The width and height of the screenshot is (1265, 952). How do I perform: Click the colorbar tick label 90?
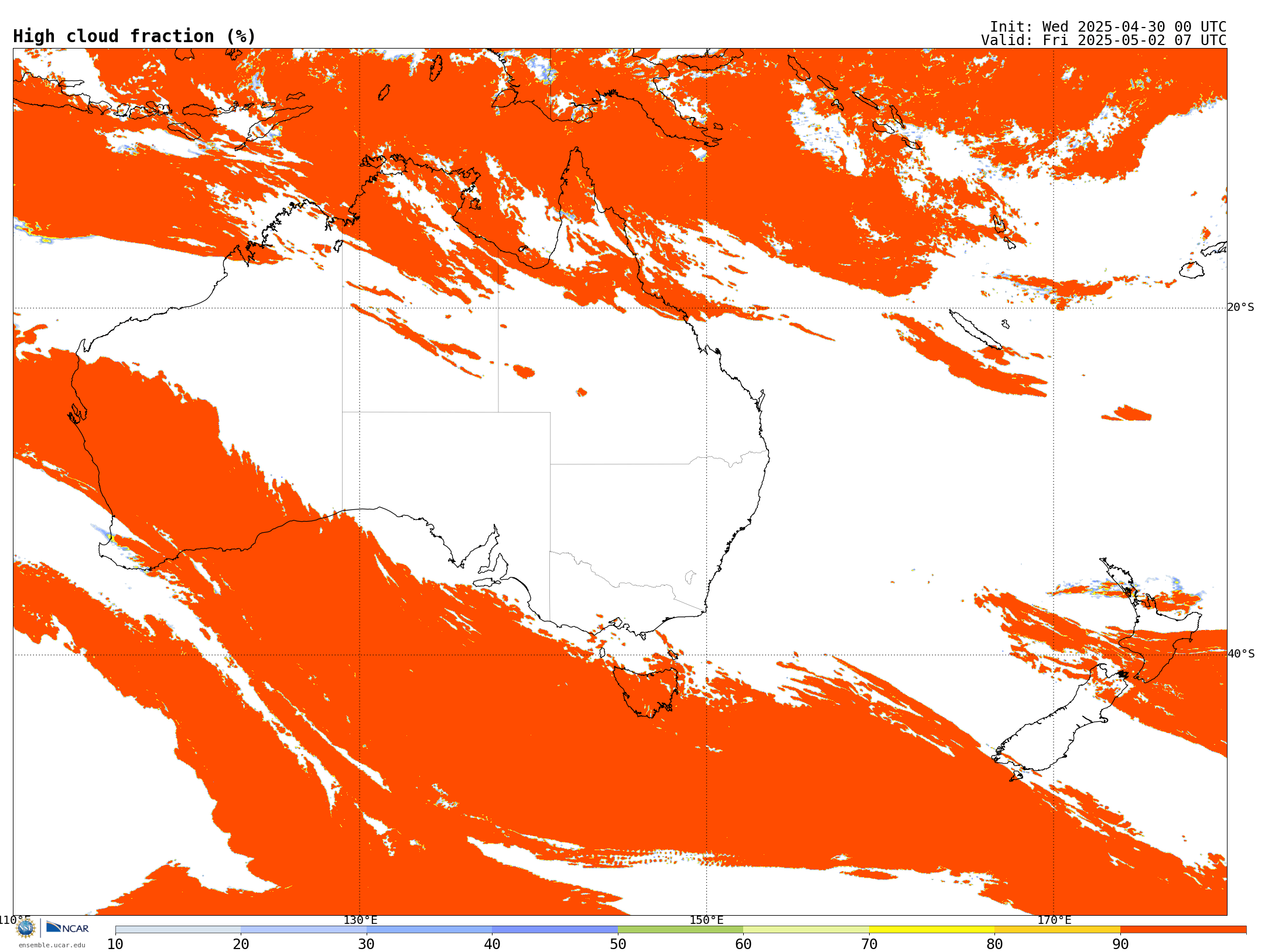tap(1120, 944)
